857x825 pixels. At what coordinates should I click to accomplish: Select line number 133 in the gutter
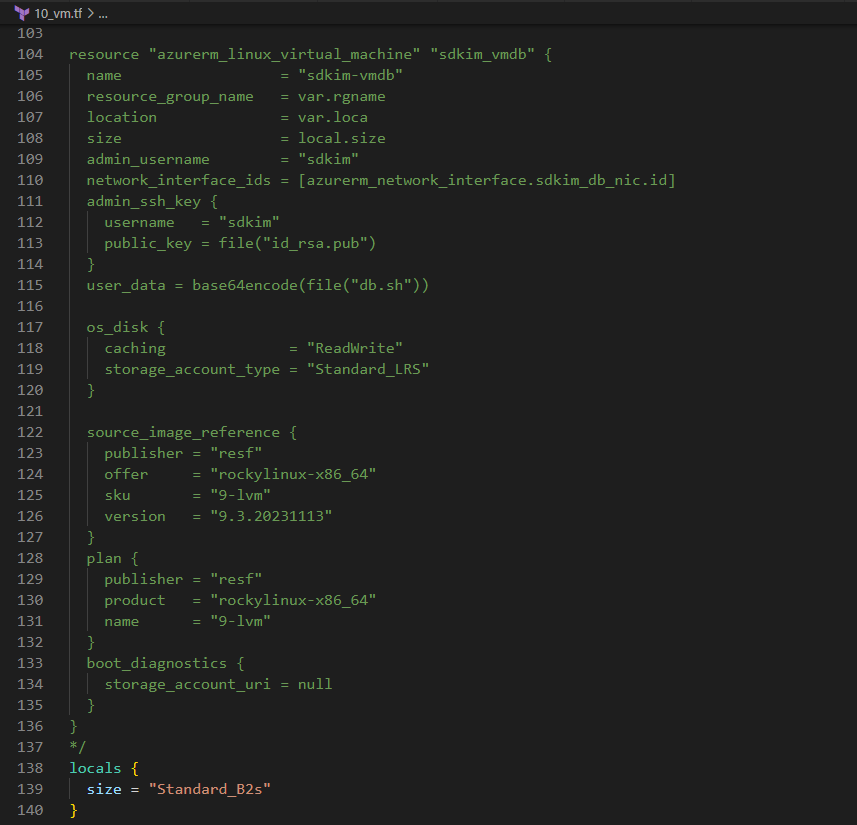coord(30,663)
